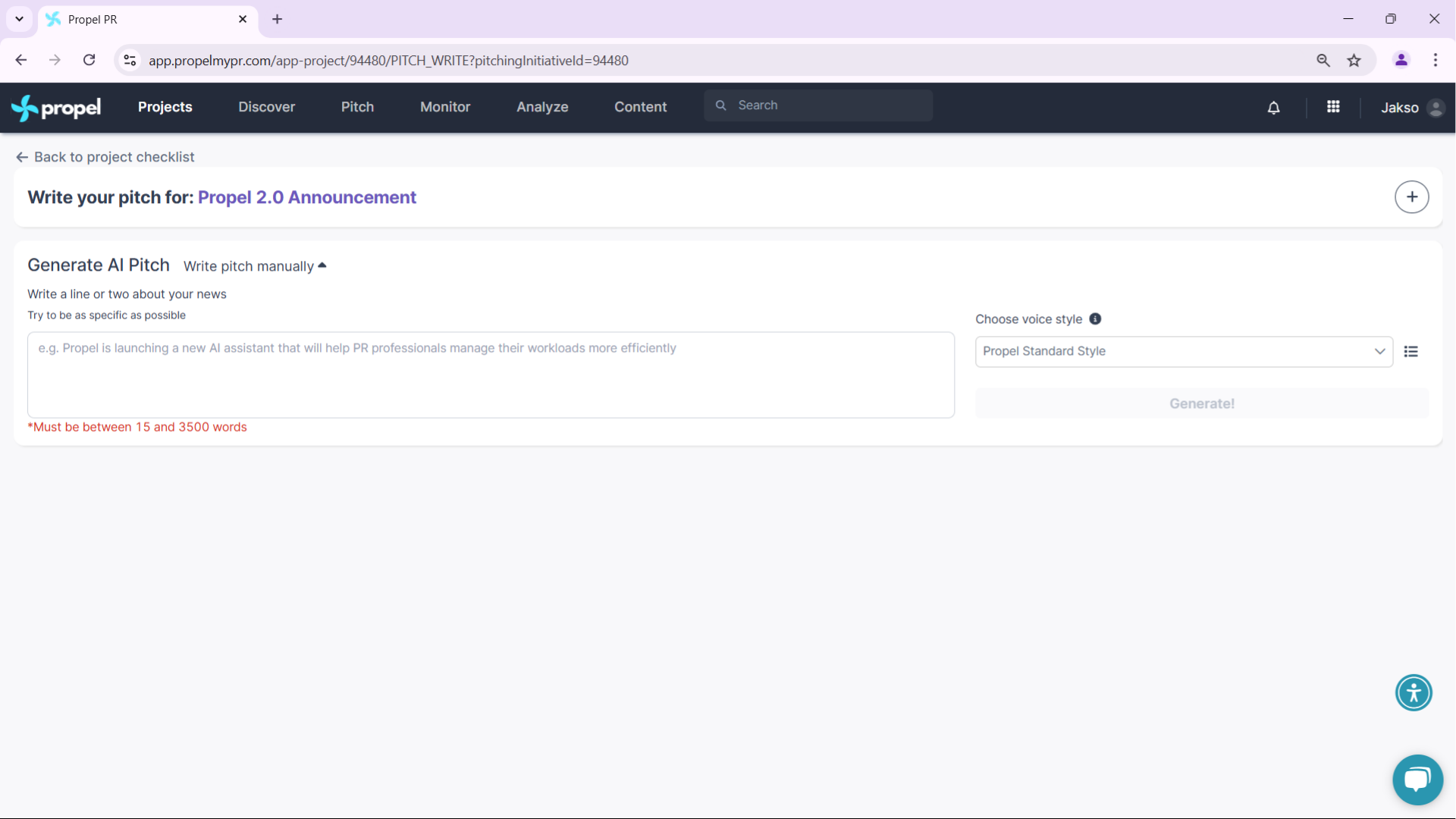Open the accessibility widget
Viewport: 1456px width, 819px height.
[1414, 692]
